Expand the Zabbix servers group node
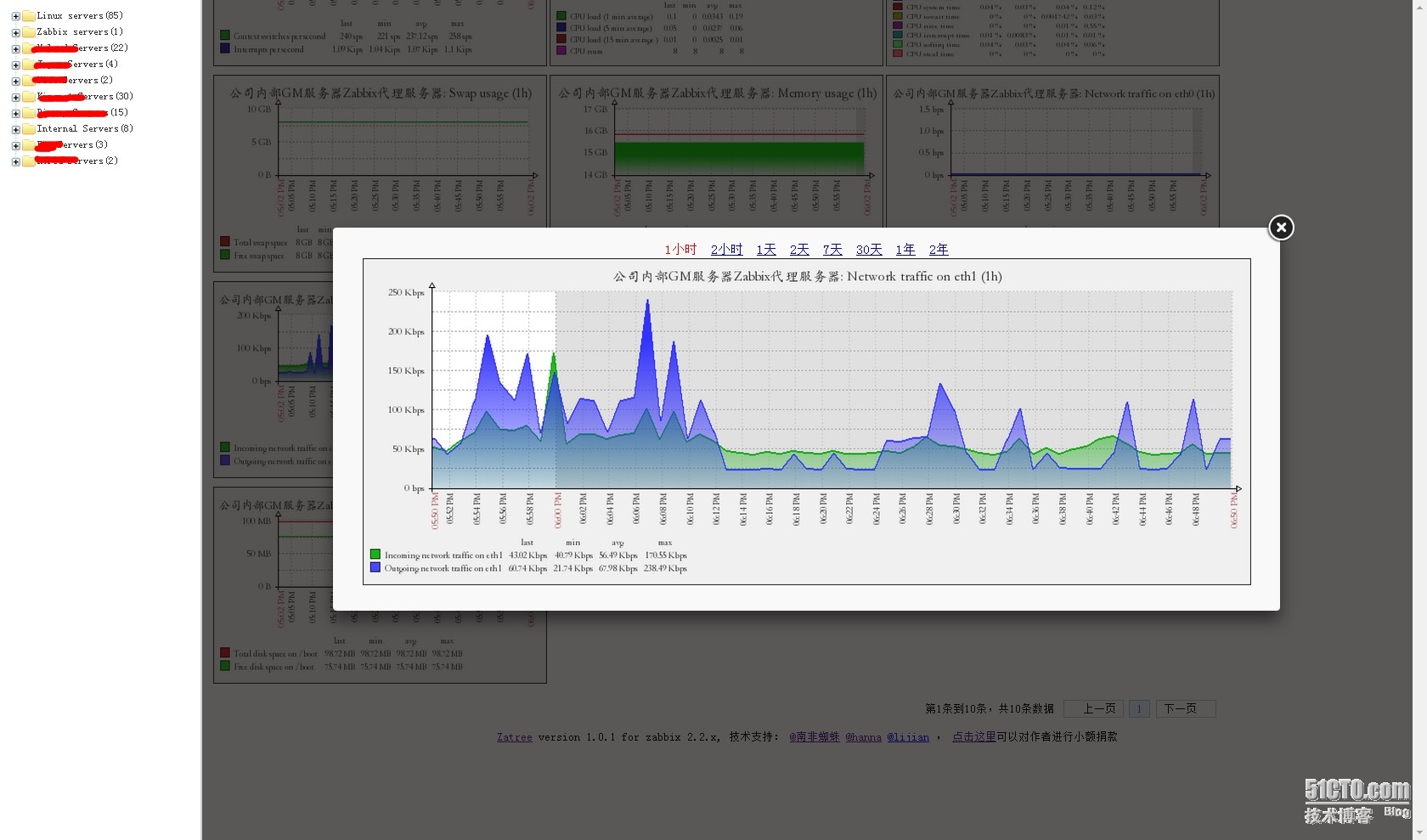Image resolution: width=1427 pixels, height=840 pixels. coord(15,32)
